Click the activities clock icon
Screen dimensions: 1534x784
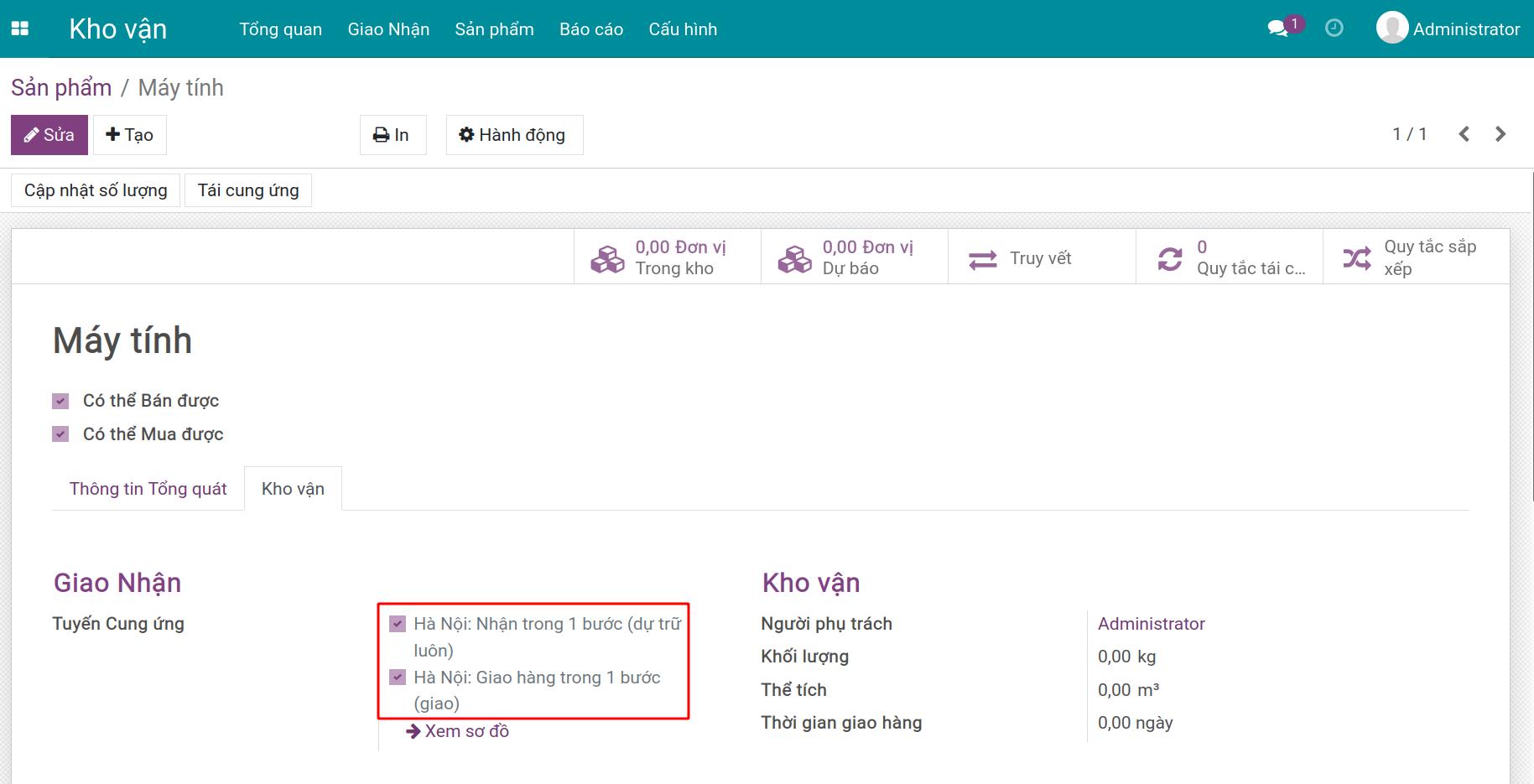click(x=1334, y=29)
